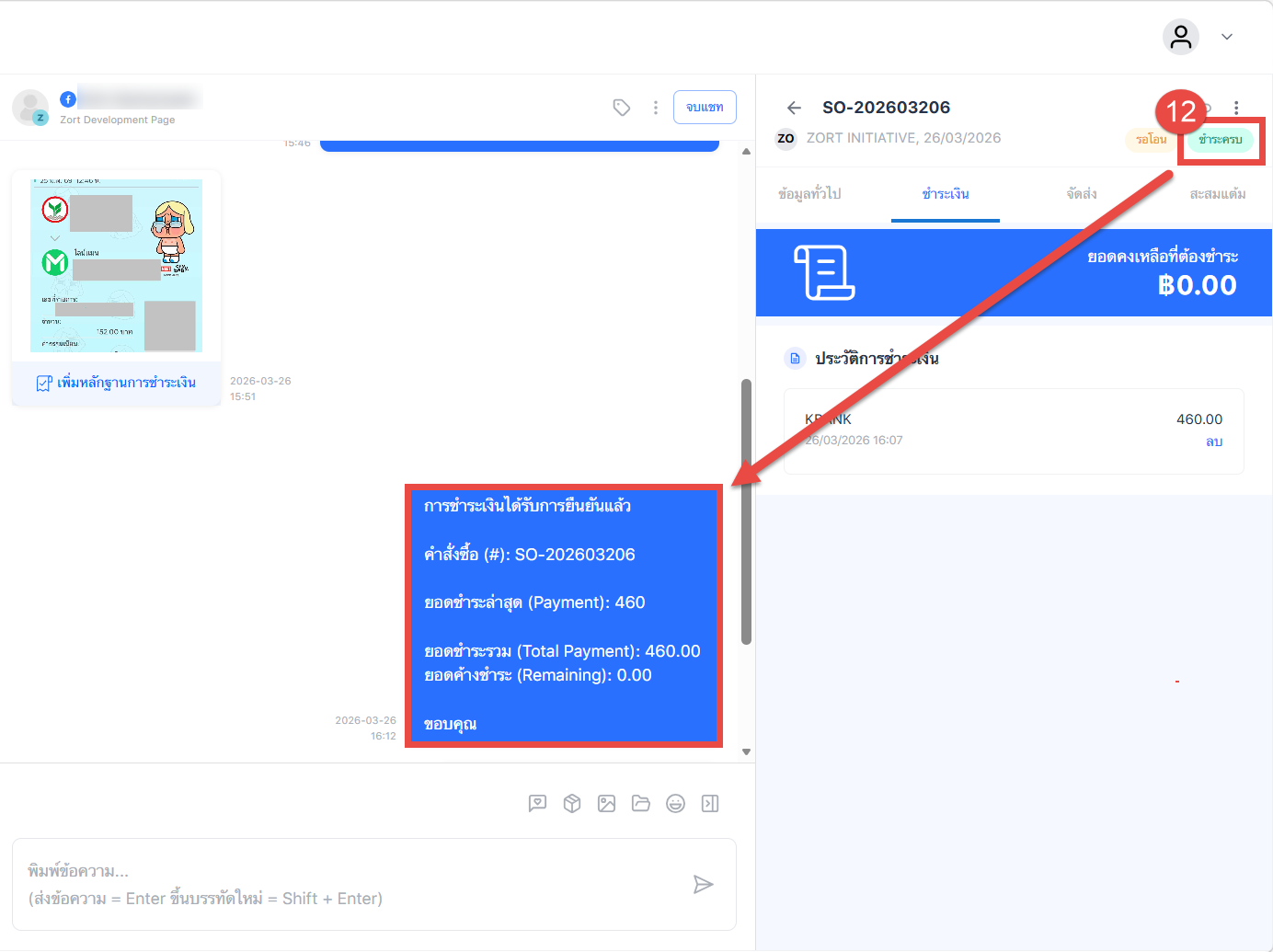Open the emoji picker
Screen dimensions: 1273x952
[x=675, y=804]
